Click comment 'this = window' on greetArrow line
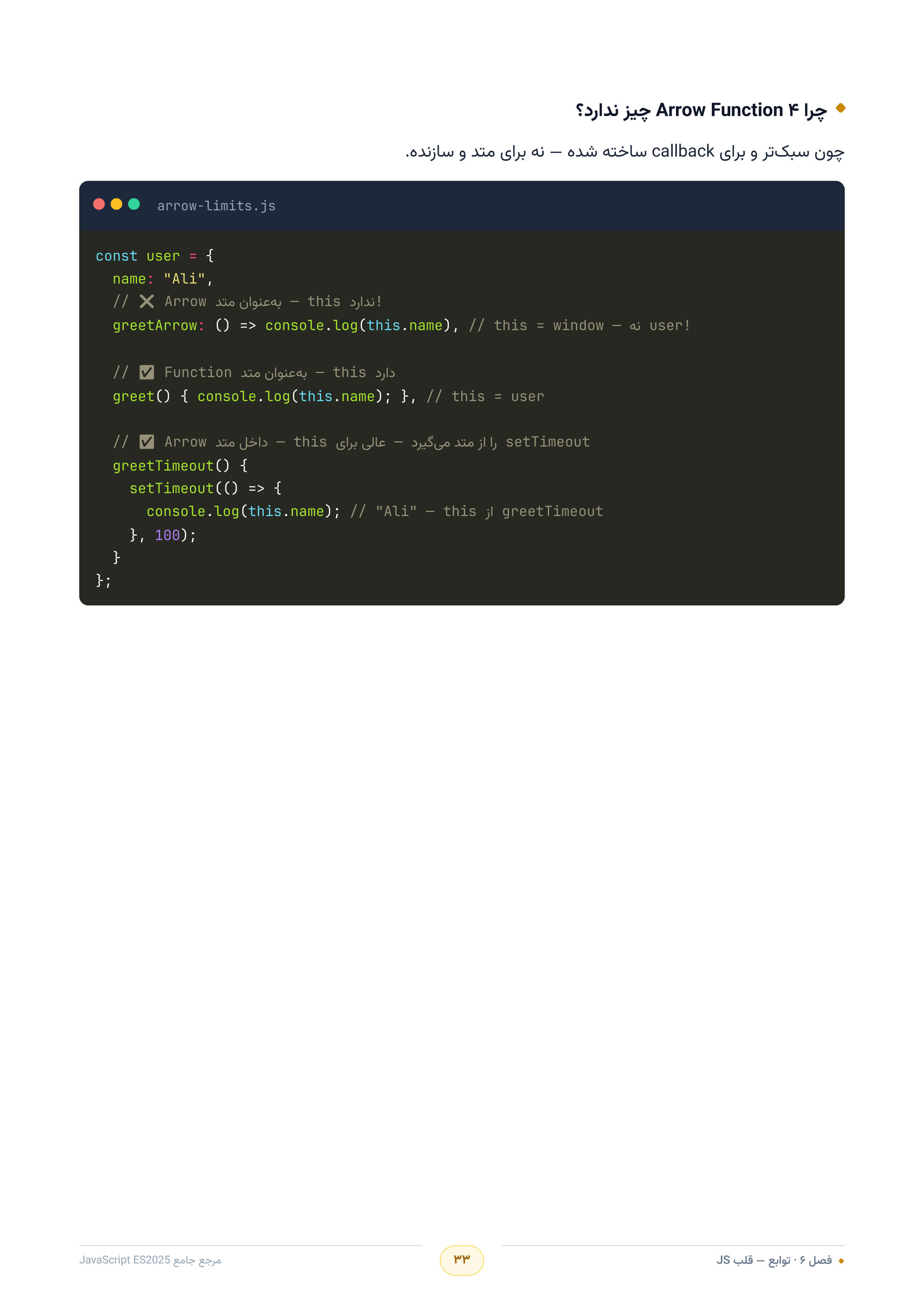The width and height of the screenshot is (924, 1307). [548, 326]
